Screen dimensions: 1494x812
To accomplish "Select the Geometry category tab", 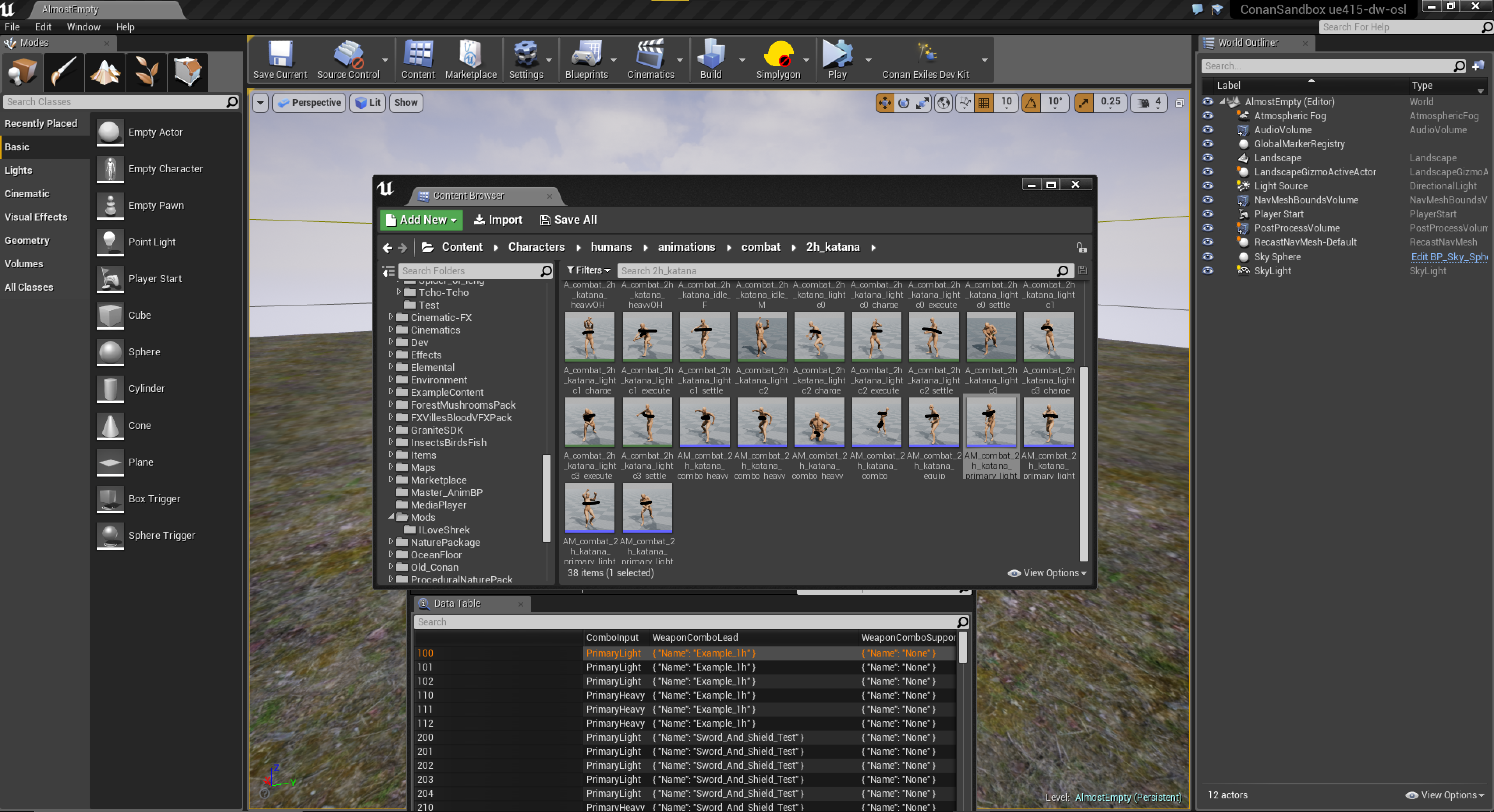I will pos(27,240).
